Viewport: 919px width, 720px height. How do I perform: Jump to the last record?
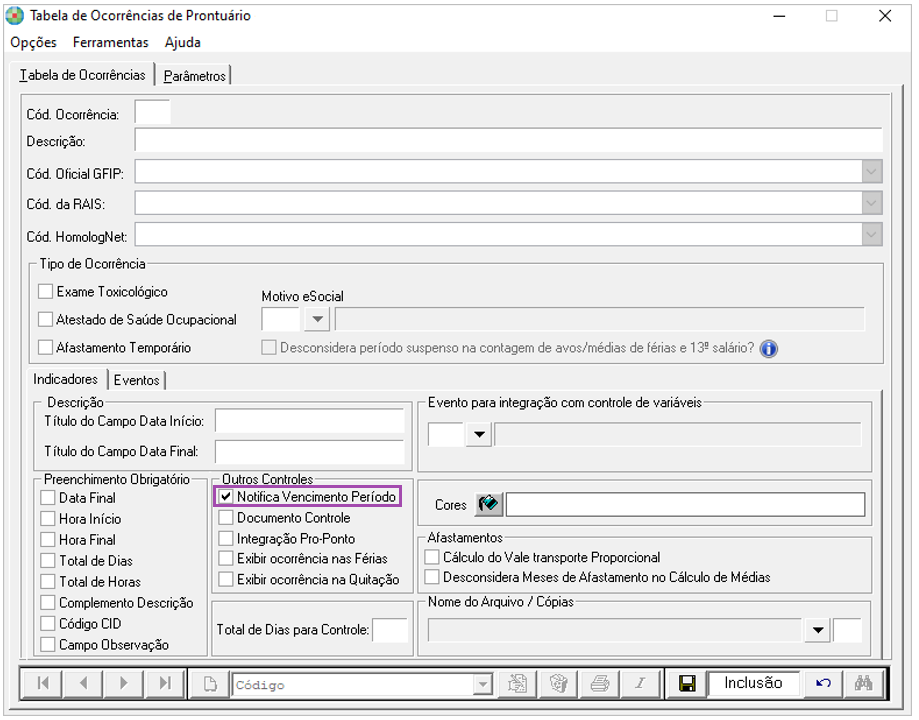[x=165, y=683]
